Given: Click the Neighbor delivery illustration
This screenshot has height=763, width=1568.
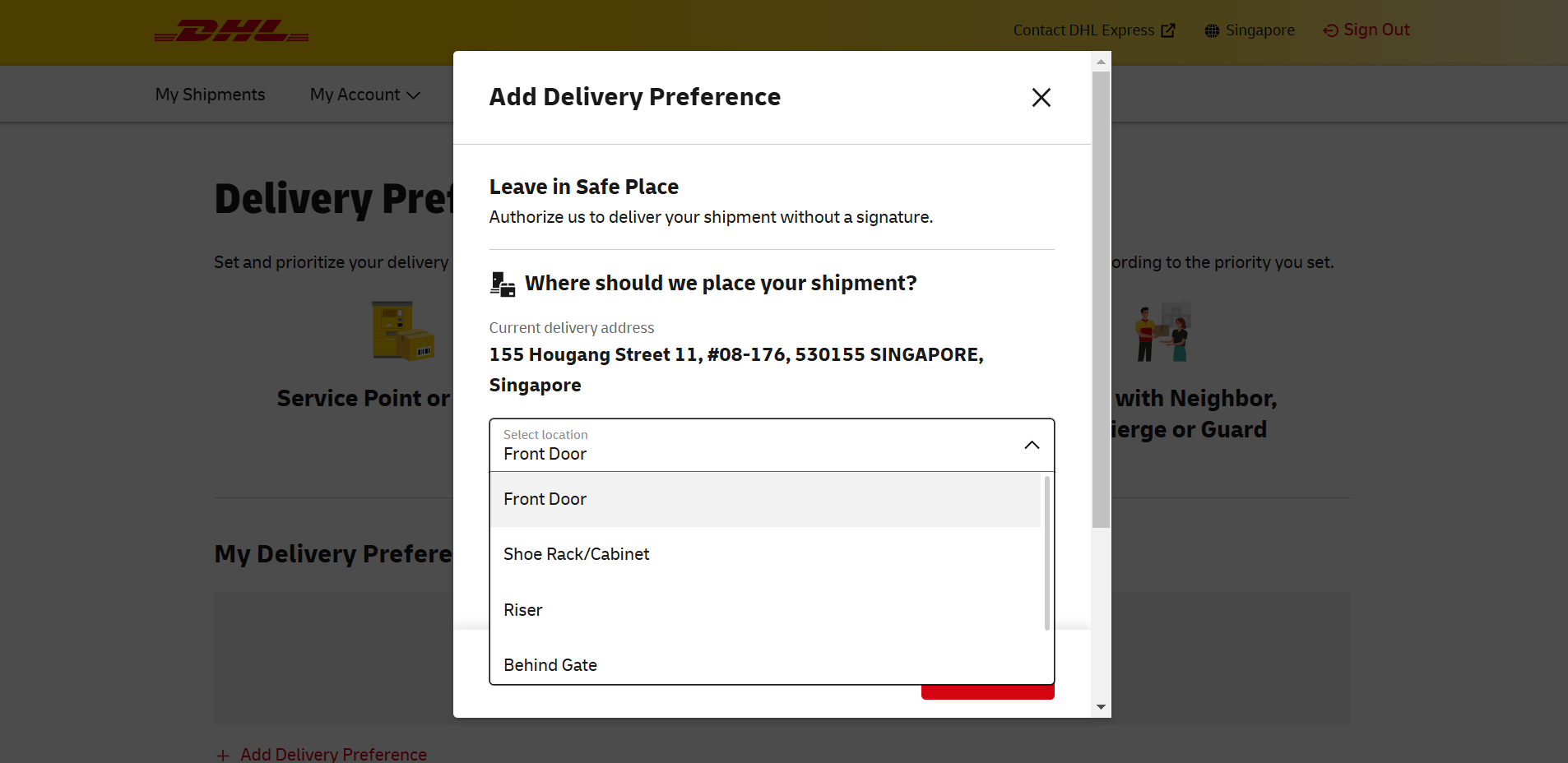Looking at the screenshot, I should pyautogui.click(x=1162, y=331).
